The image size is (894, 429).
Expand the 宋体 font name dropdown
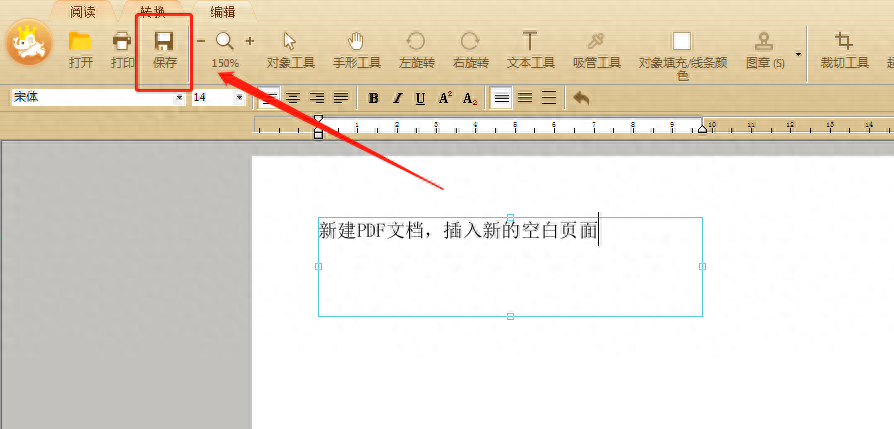click(x=180, y=98)
